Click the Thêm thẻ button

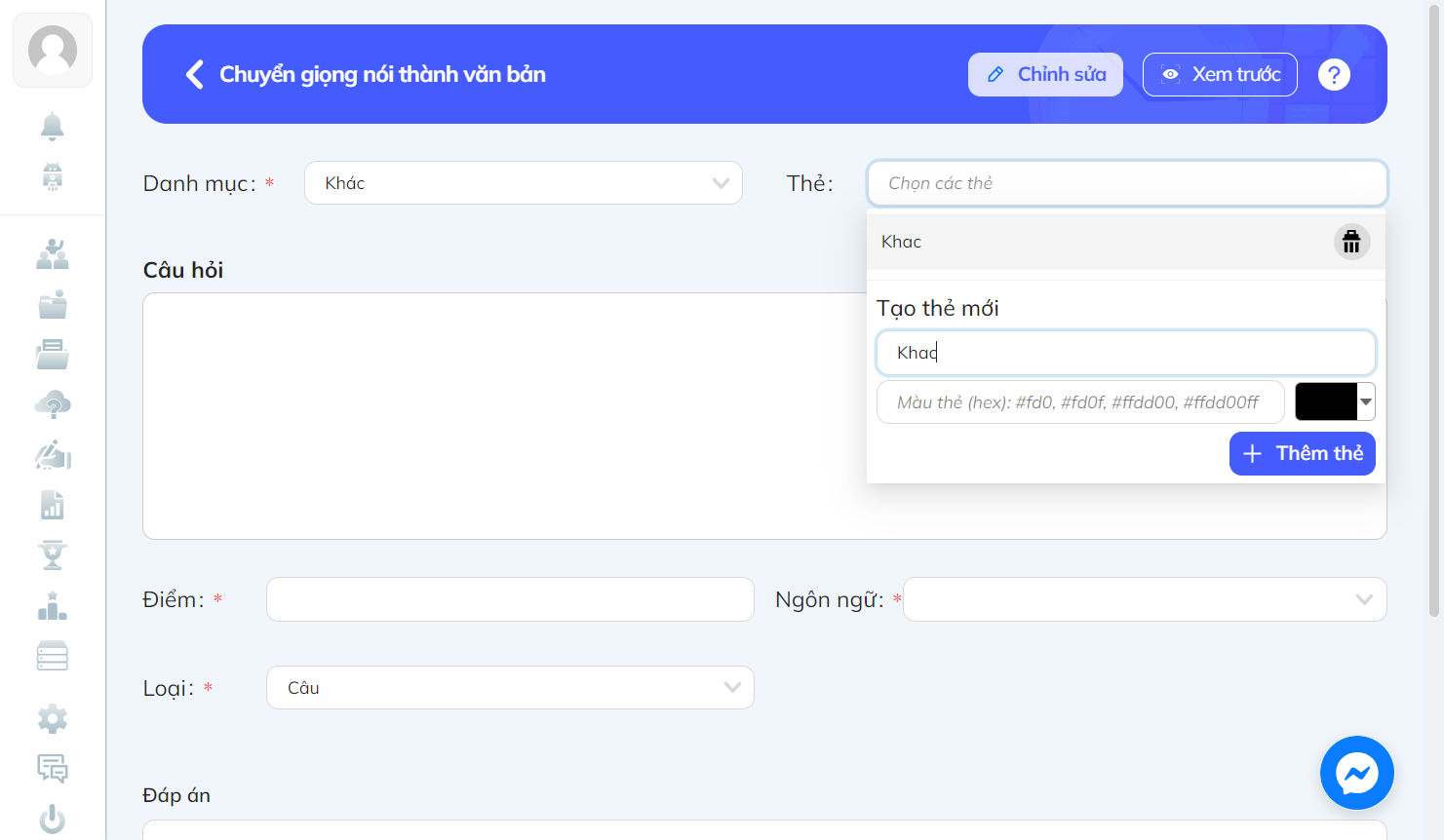pos(1303,453)
